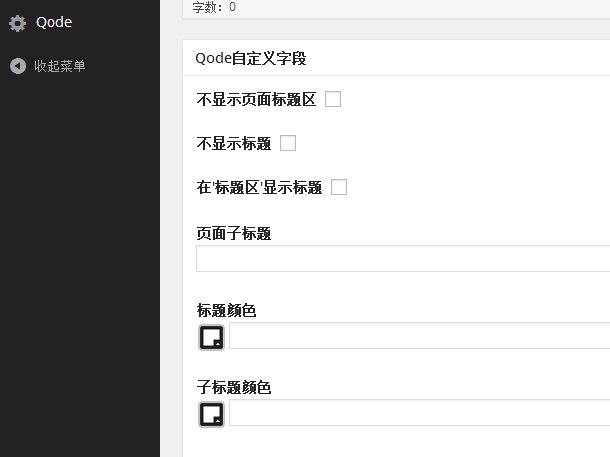Toggle the 不显示标题 checkbox
This screenshot has height=457, width=610.
(x=288, y=143)
